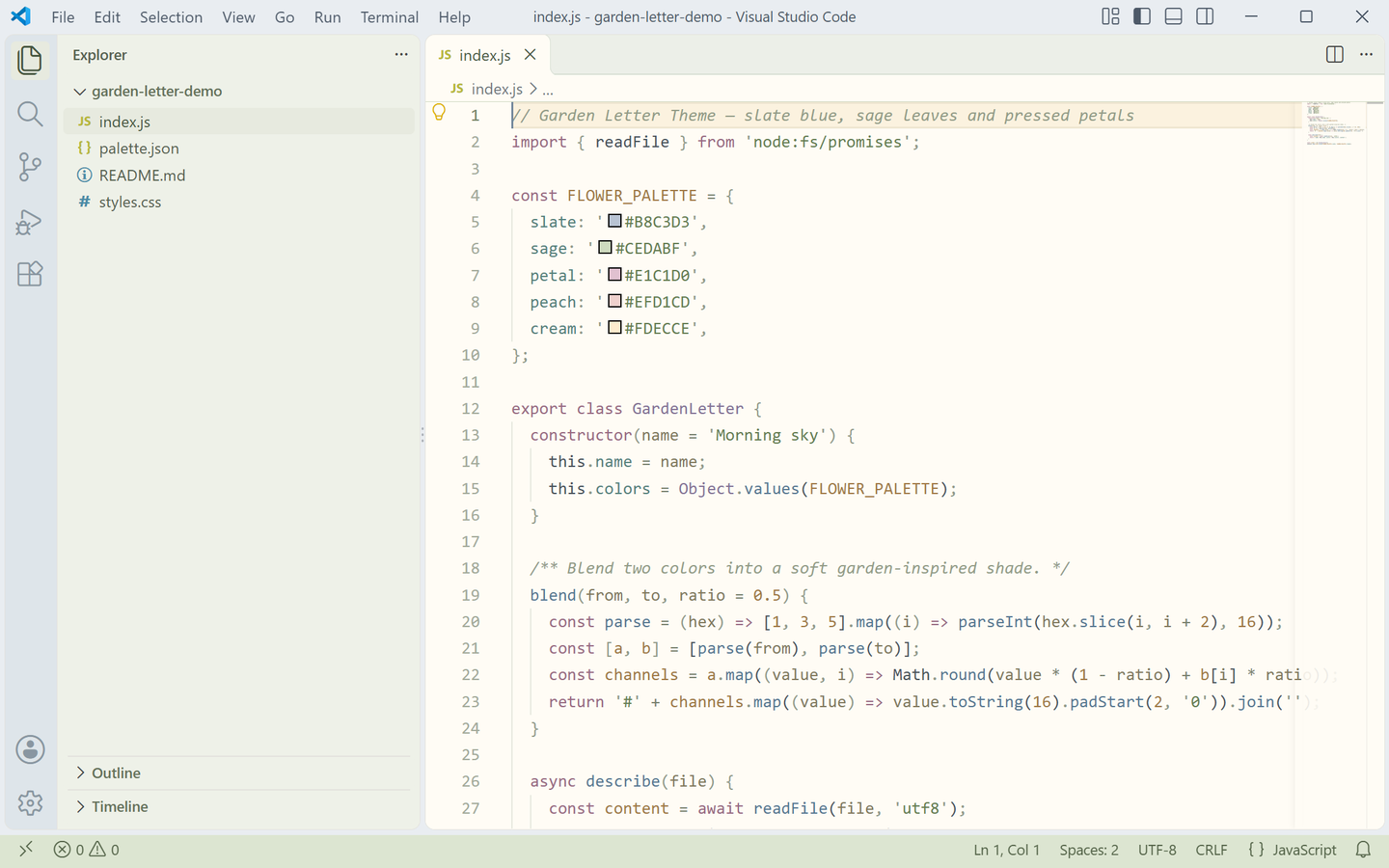Click the petal #E1C1D0 color swatch
Image resolution: width=1389 pixels, height=868 pixels.
click(x=614, y=275)
